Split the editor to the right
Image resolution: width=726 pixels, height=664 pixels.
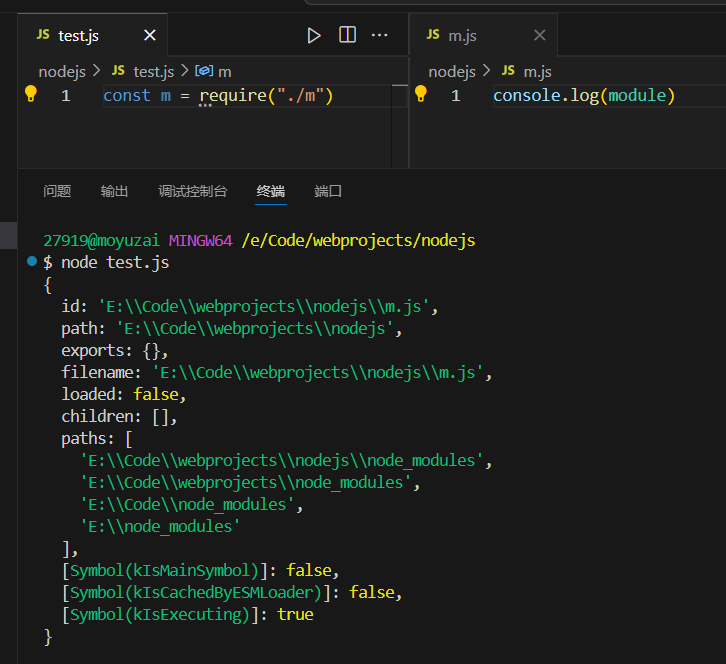coord(347,35)
